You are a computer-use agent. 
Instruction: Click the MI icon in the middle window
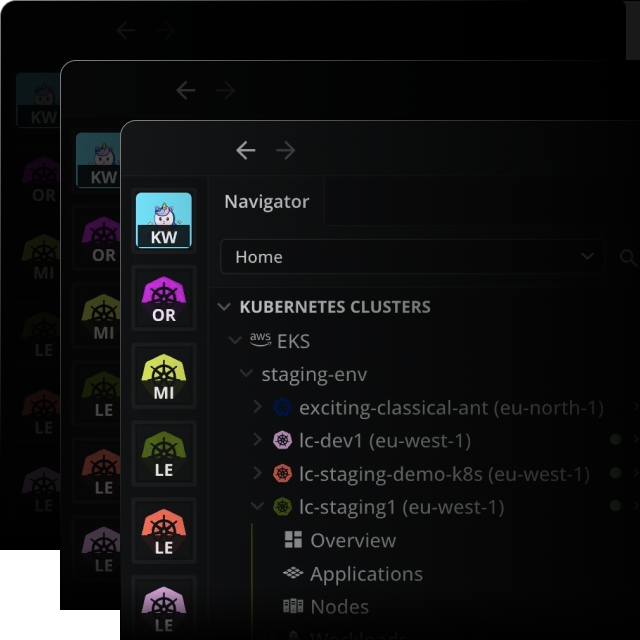(x=102, y=317)
